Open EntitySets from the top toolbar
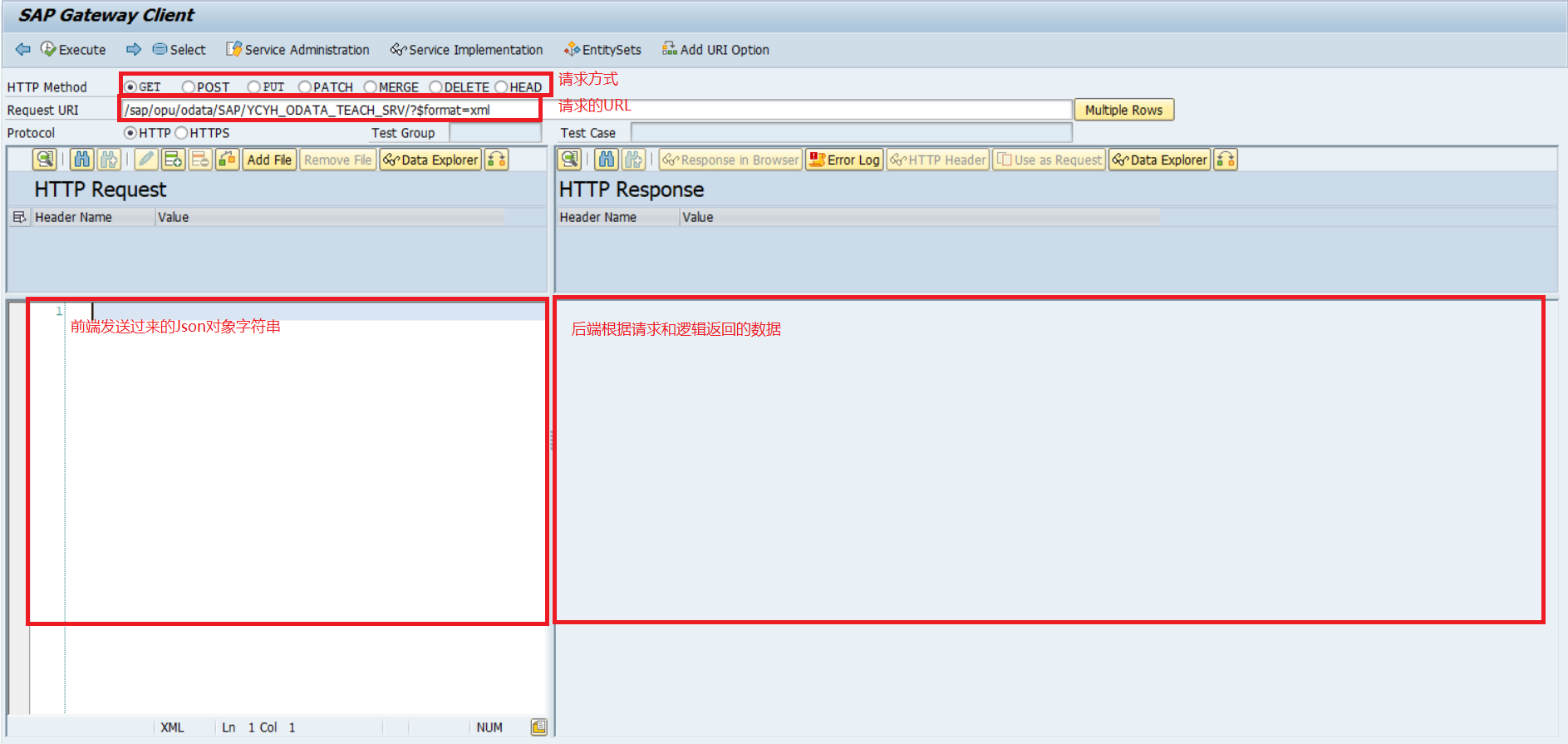 (x=602, y=50)
